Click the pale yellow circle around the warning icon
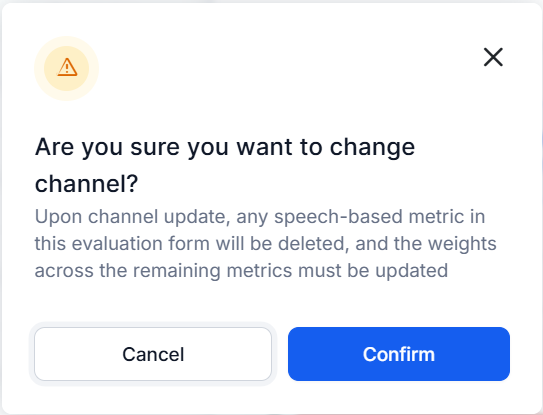 [66, 69]
